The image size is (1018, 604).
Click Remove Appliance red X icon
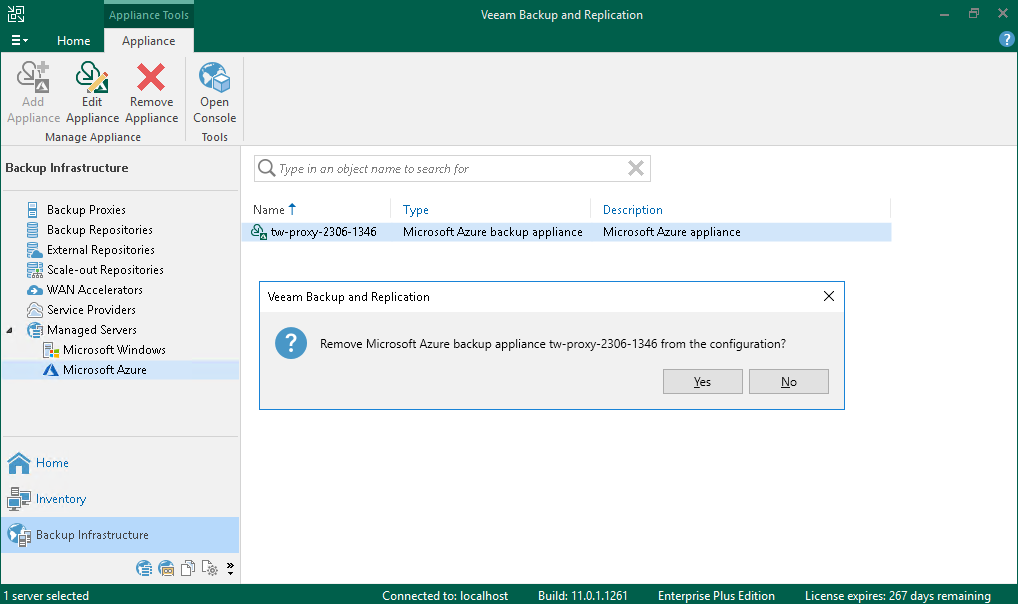point(151,77)
